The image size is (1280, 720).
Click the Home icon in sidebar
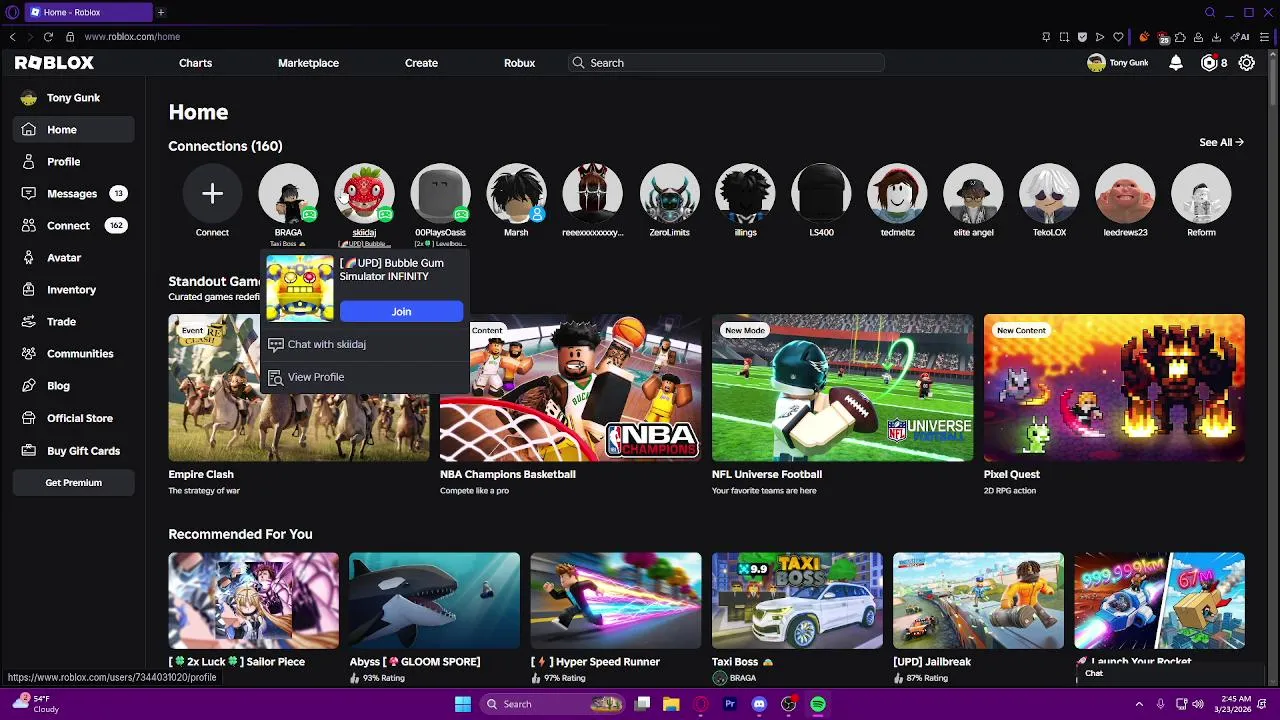(x=28, y=130)
